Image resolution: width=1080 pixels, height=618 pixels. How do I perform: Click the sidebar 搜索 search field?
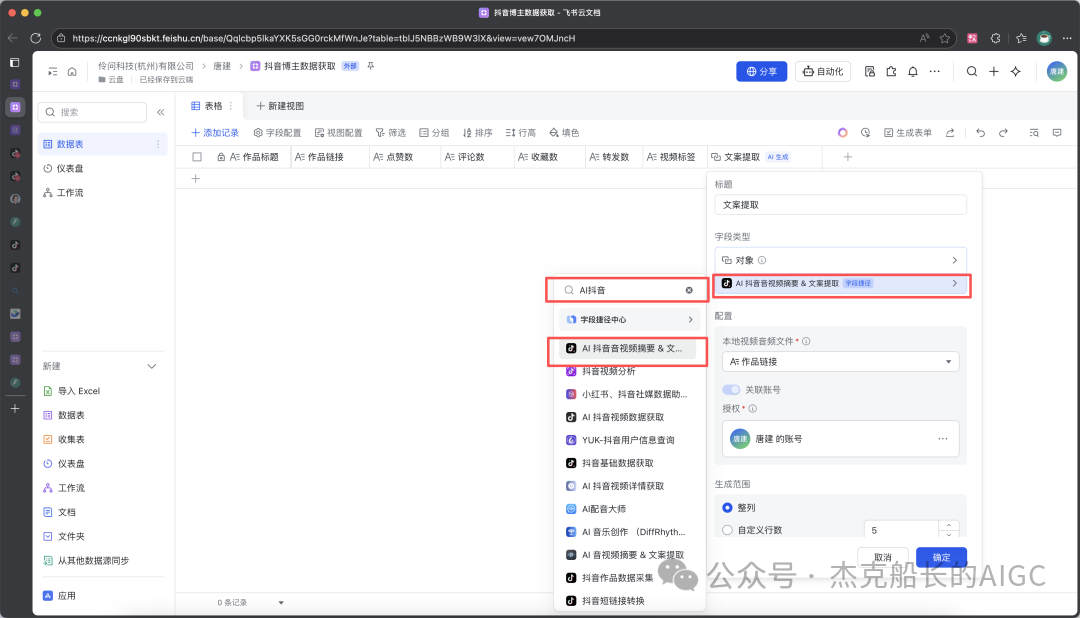coord(93,112)
